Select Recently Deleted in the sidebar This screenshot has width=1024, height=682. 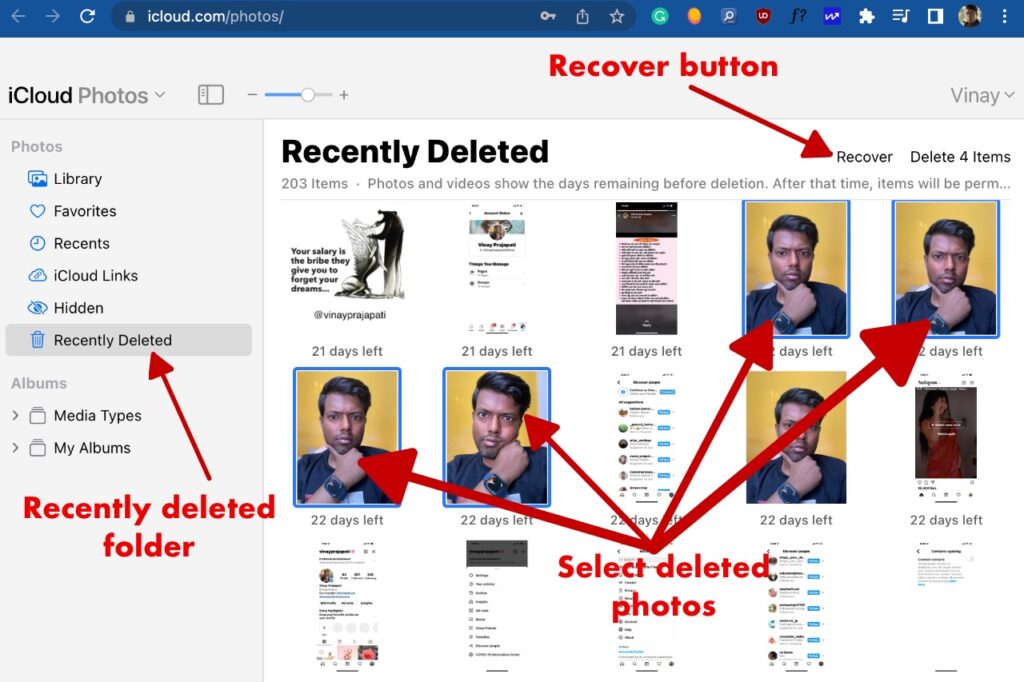click(x=129, y=340)
